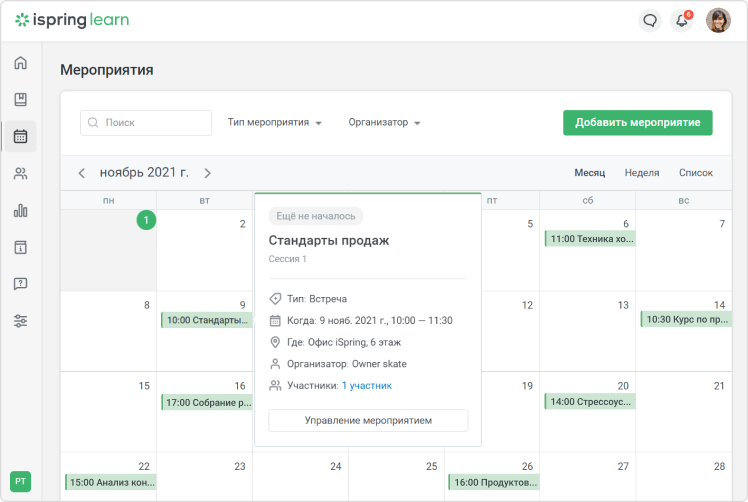This screenshot has width=748, height=502.
Task: Switch to Неделя view
Action: 641,173
